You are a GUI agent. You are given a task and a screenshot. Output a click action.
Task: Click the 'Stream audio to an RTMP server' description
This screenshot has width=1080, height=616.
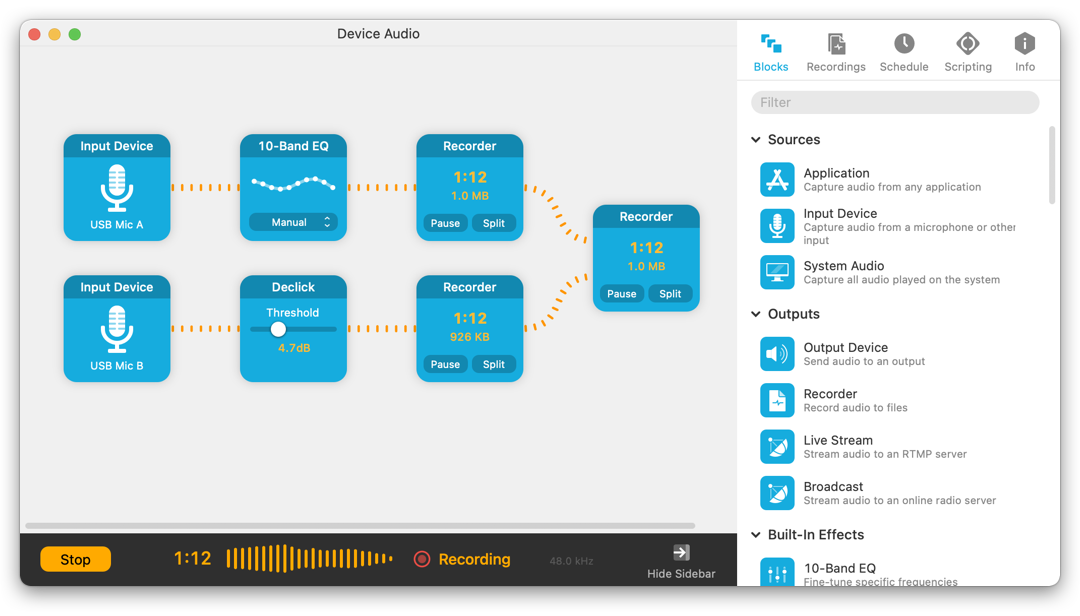pyautogui.click(x=885, y=454)
